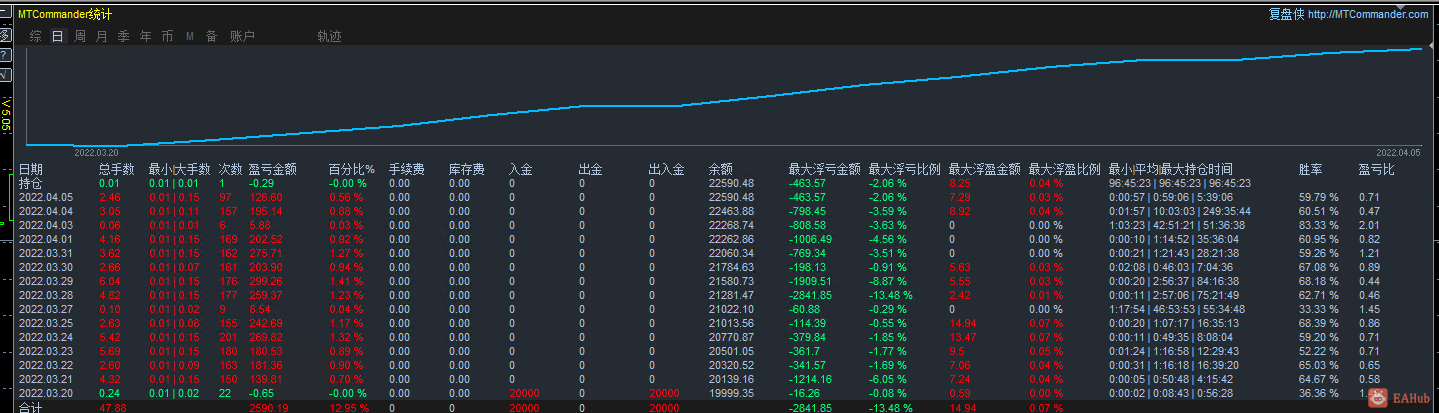Viewport: 1439px width, 413px height.
Task: Click the 最大浮盈金额 column header
Action: (x=985, y=170)
